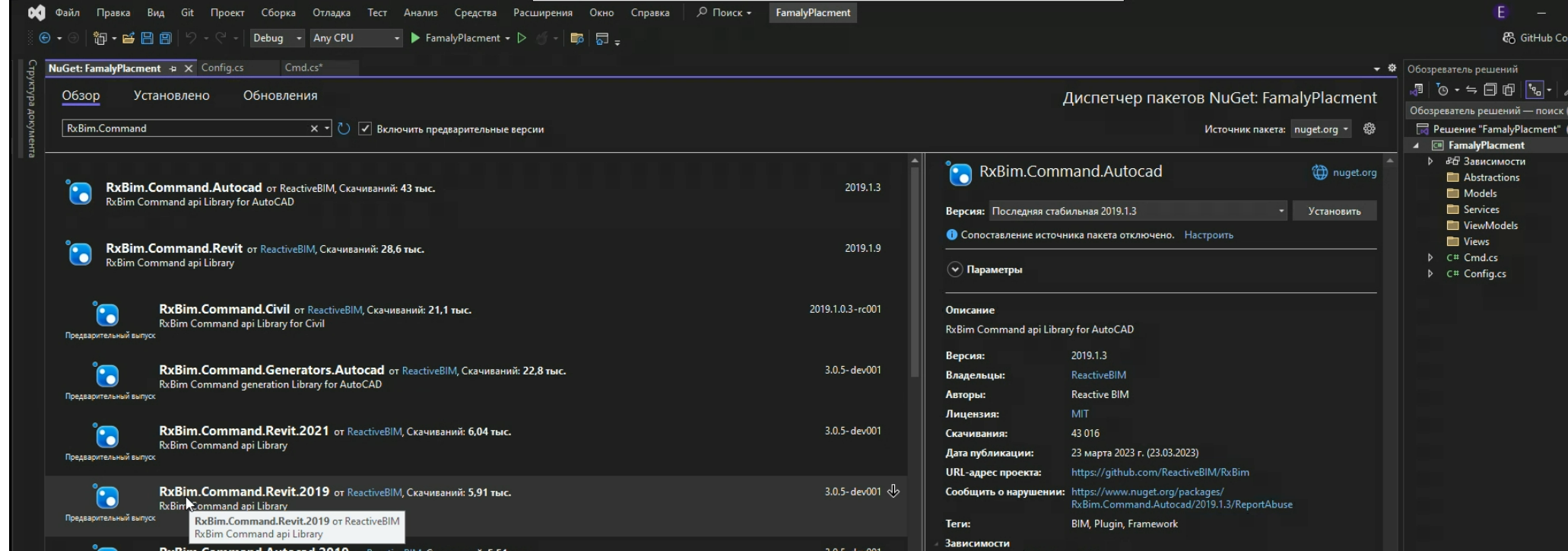Toggle Solution Explorer view switch button
This screenshot has width=1568, height=551.
[x=1416, y=90]
